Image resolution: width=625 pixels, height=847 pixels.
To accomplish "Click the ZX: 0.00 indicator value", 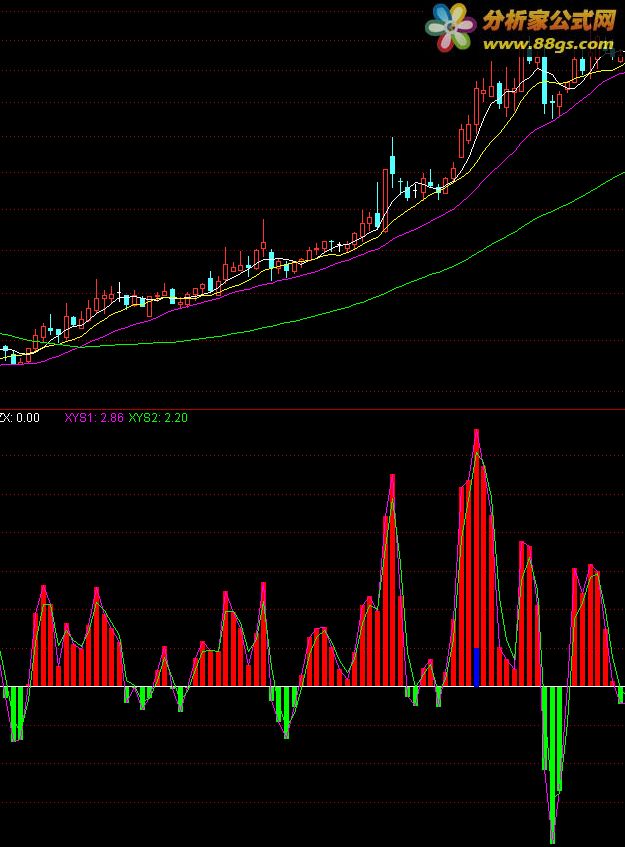I will coord(19,418).
